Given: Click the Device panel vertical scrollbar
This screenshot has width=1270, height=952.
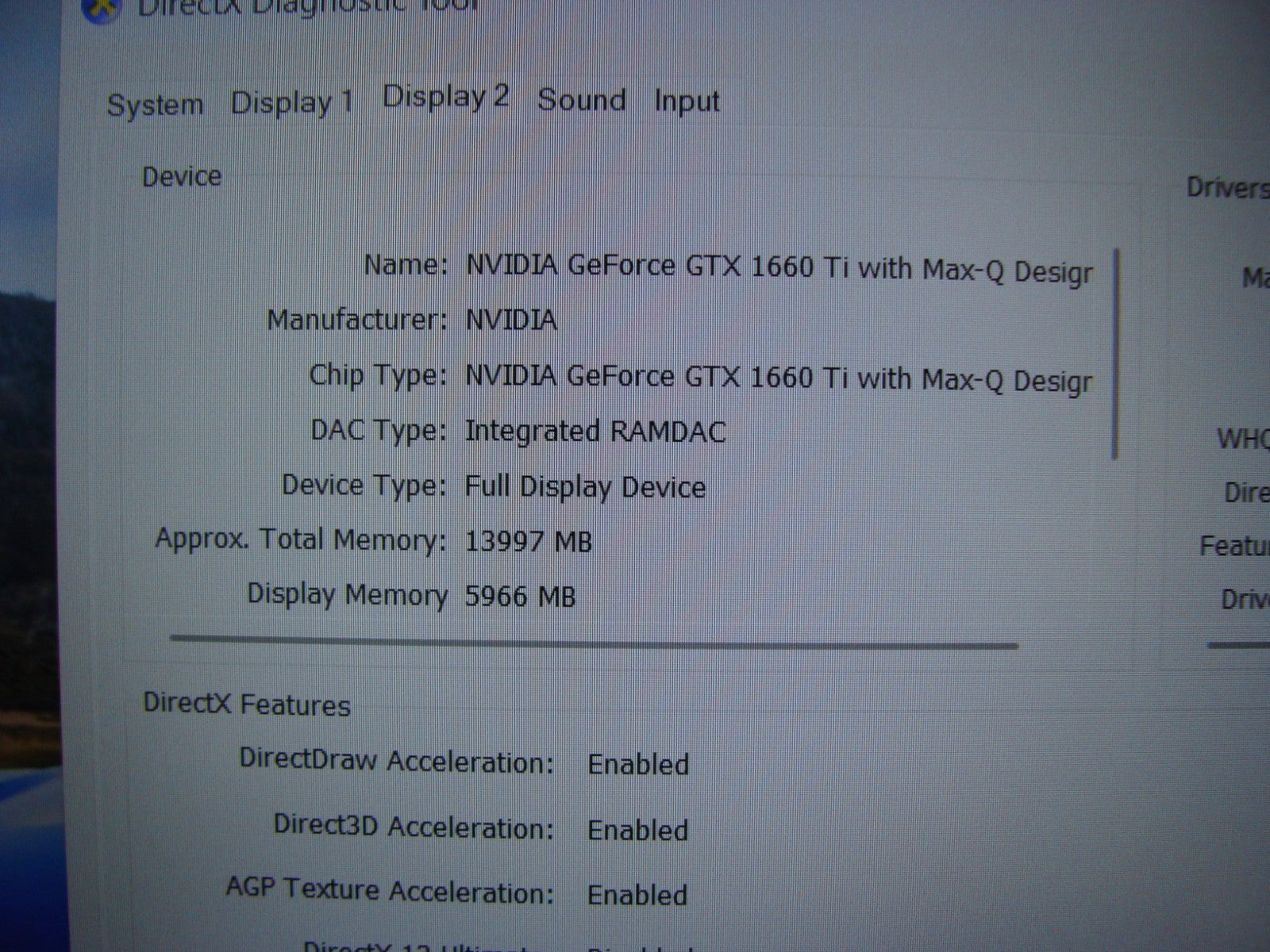Looking at the screenshot, I should coord(1116,354).
